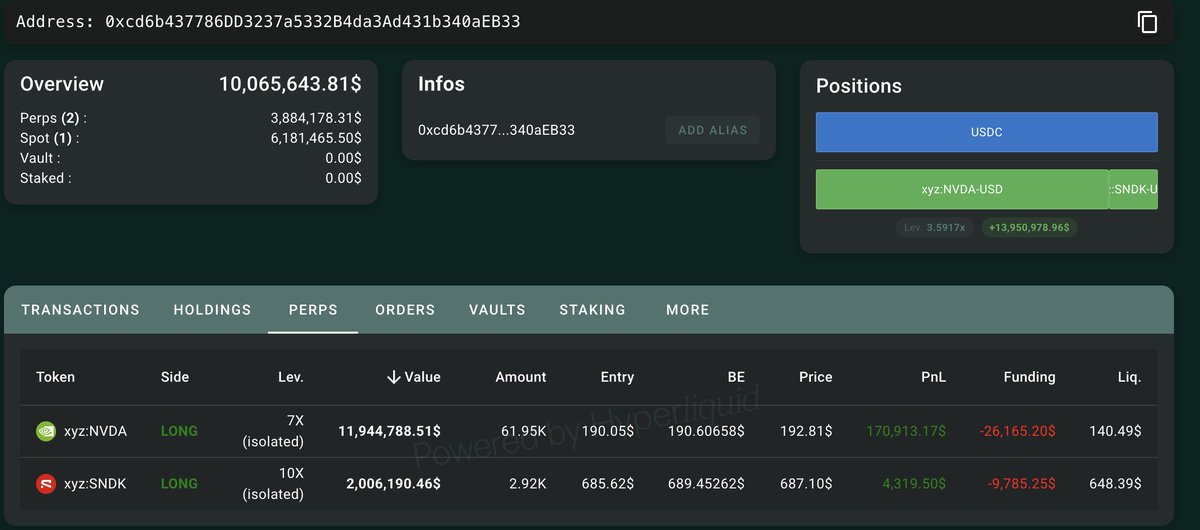Click the Vault overview label

[40, 158]
